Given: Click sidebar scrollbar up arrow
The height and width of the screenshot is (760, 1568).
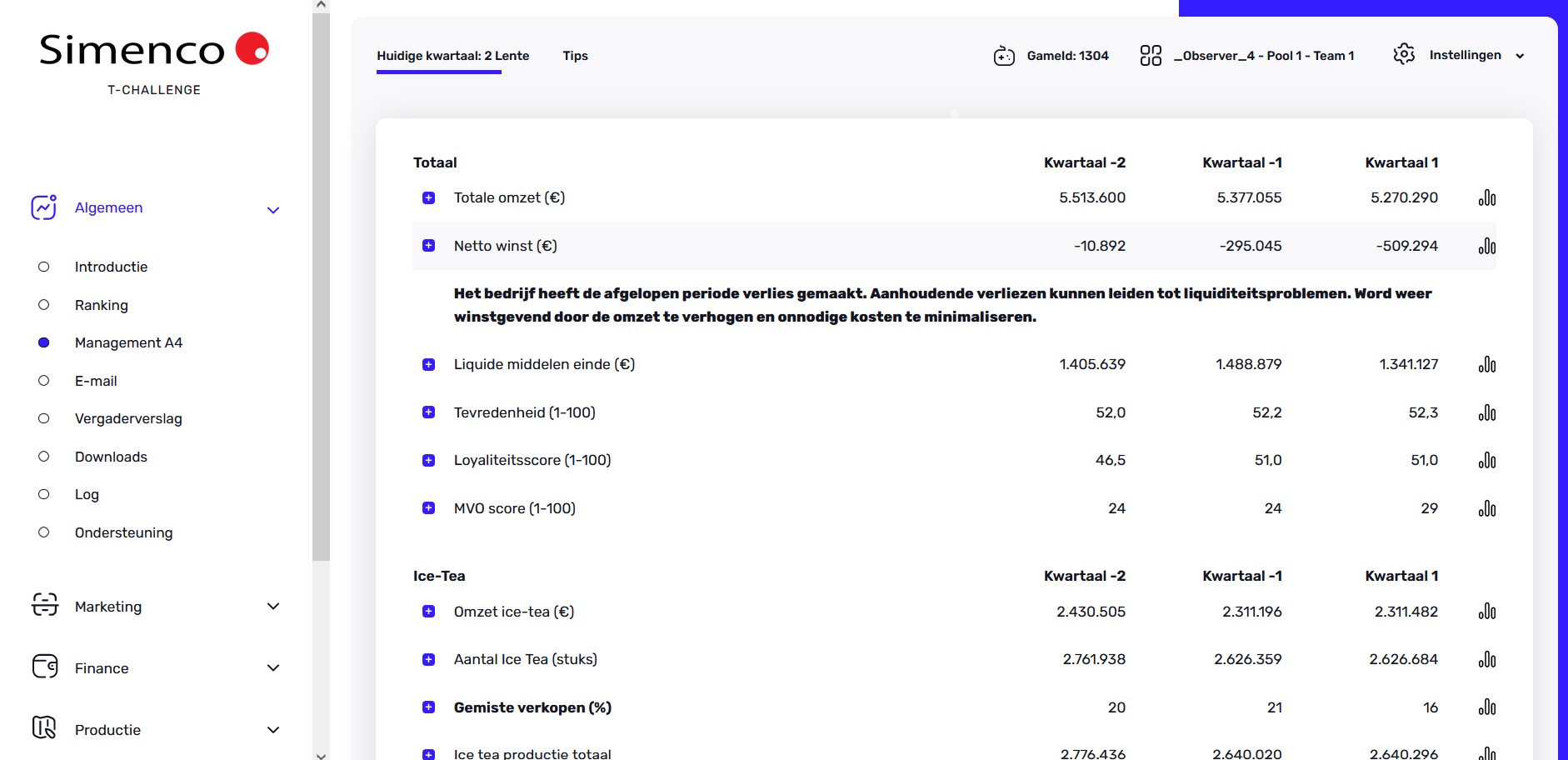Looking at the screenshot, I should coord(321,5).
